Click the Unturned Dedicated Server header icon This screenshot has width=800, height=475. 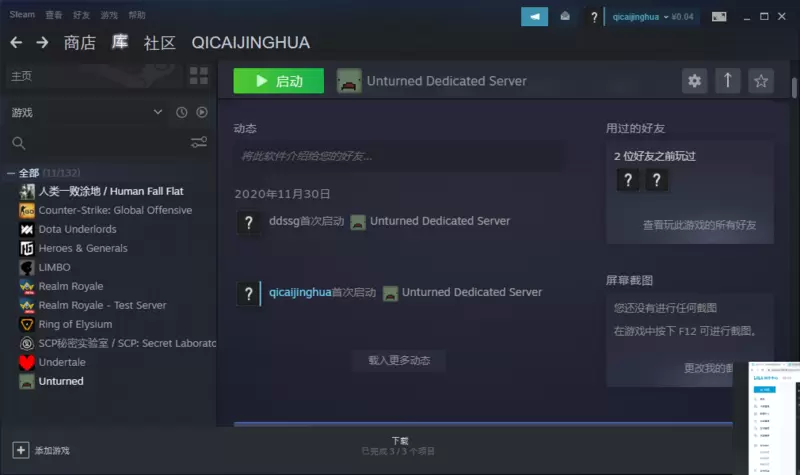[x=349, y=81]
